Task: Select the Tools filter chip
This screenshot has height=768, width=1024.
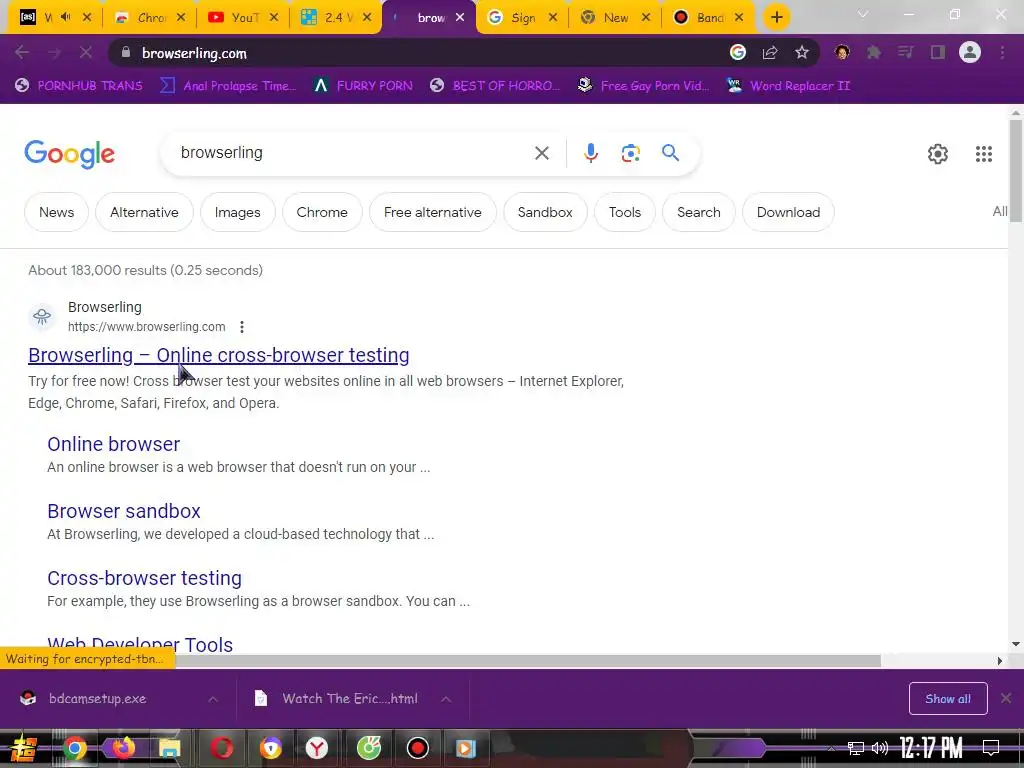Action: point(625,212)
